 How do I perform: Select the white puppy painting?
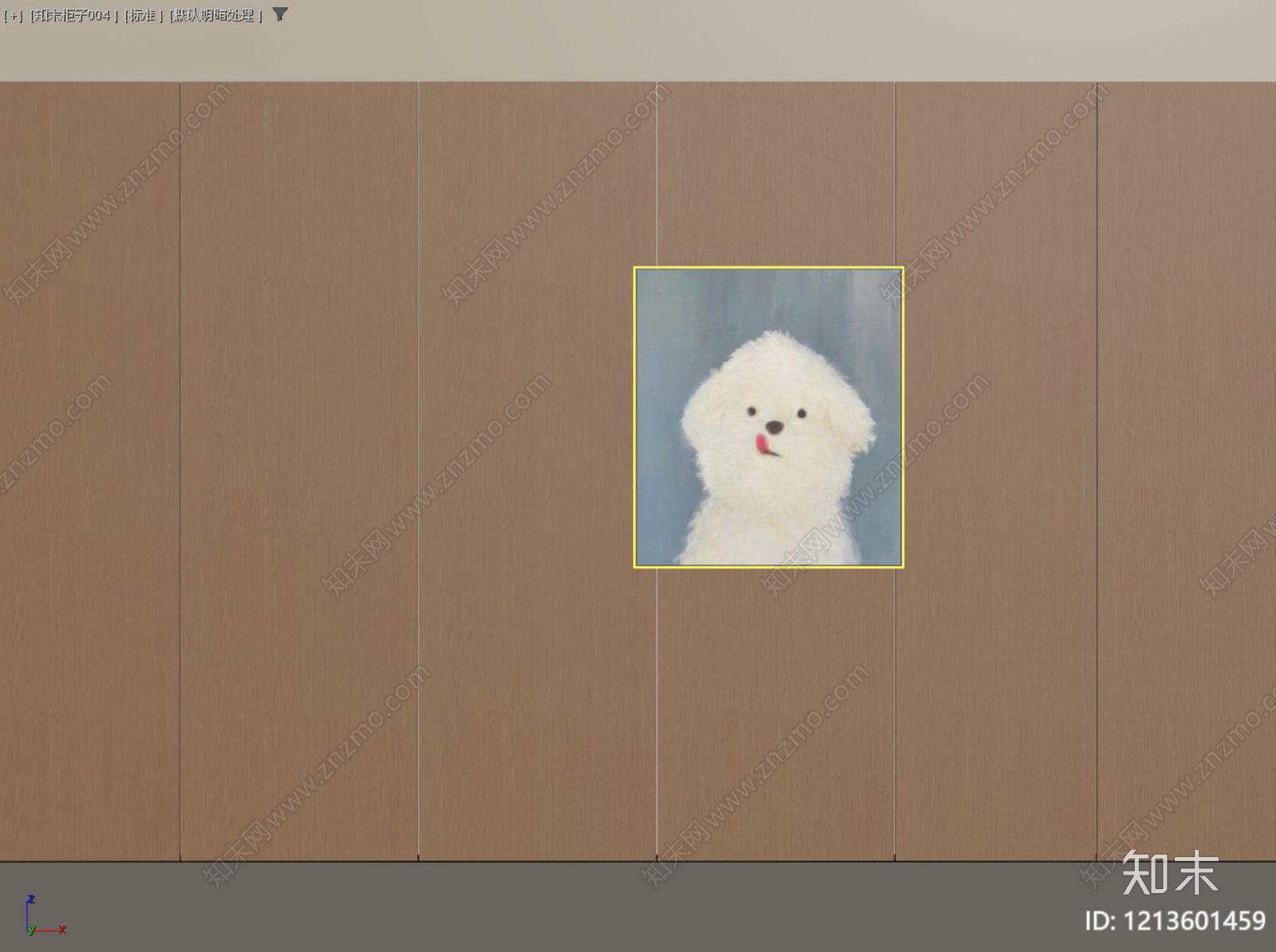(x=769, y=417)
